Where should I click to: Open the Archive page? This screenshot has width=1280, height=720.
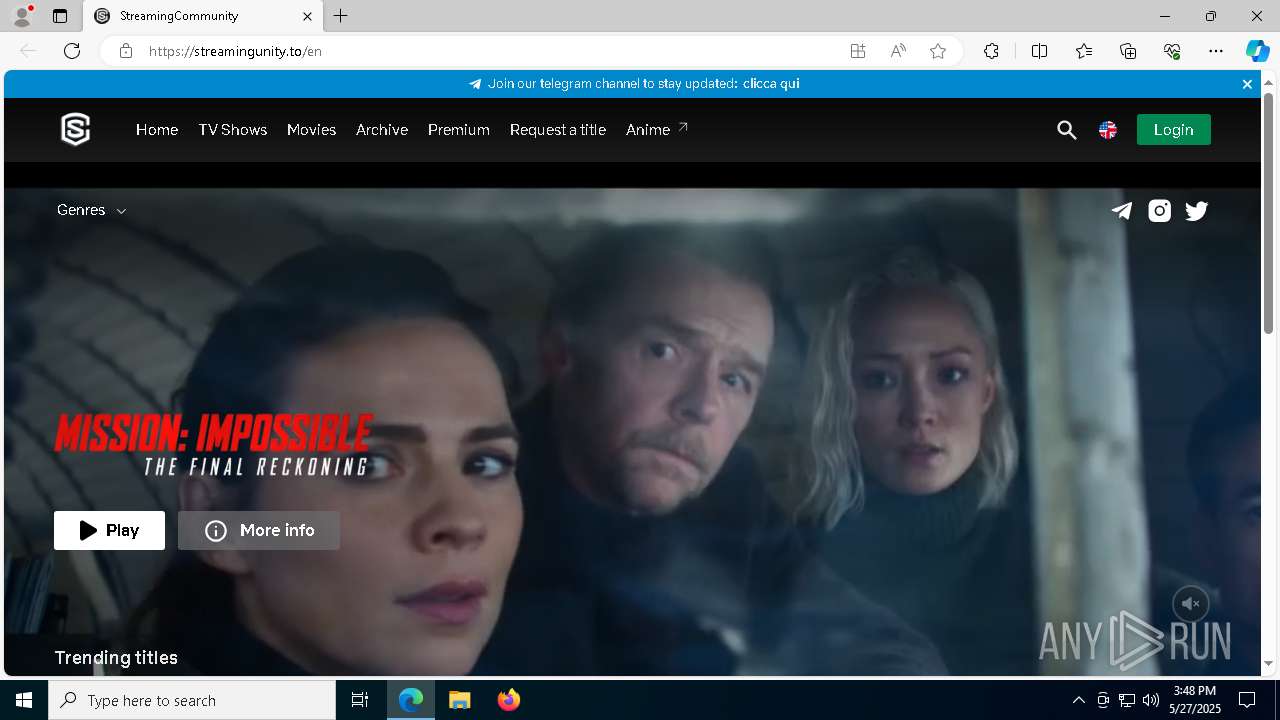(x=382, y=130)
